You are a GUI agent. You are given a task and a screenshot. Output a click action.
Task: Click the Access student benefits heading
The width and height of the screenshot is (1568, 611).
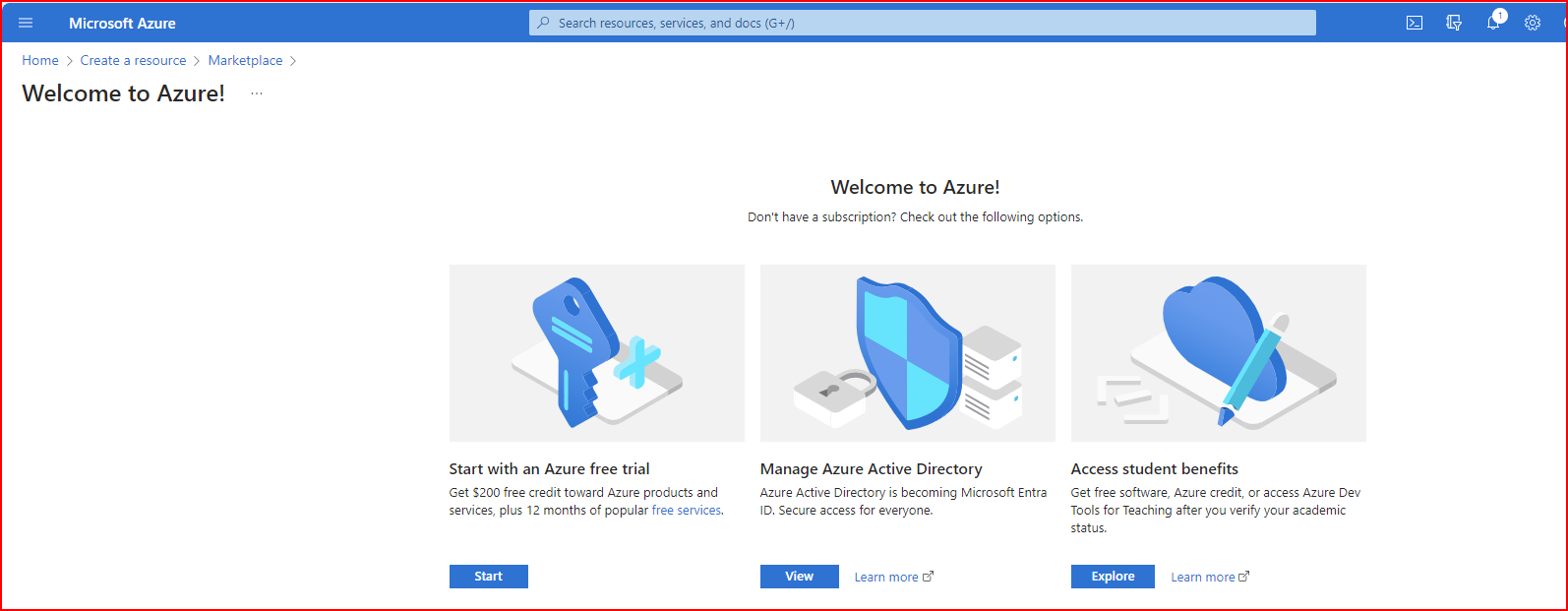(1155, 469)
